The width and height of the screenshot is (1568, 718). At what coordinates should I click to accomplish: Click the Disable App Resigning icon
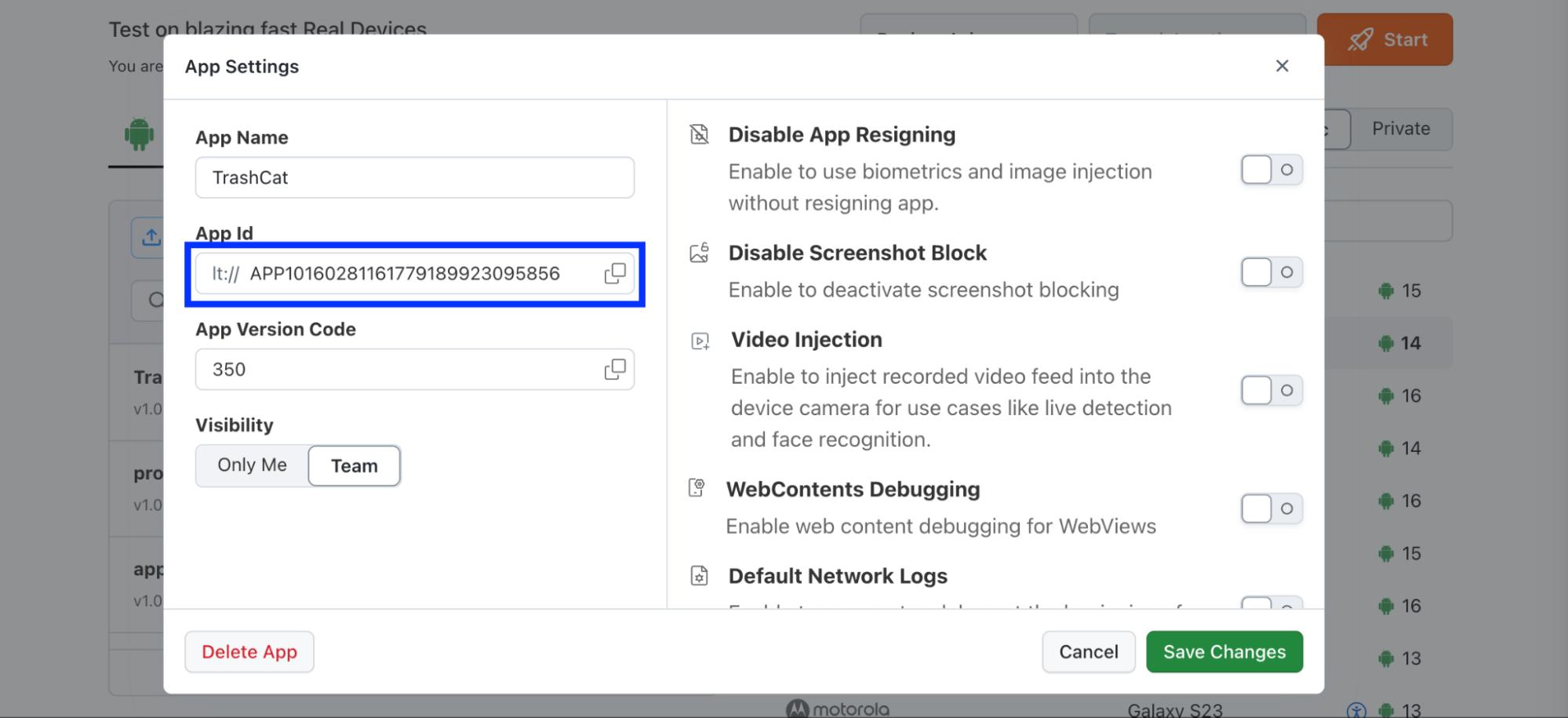tap(699, 134)
